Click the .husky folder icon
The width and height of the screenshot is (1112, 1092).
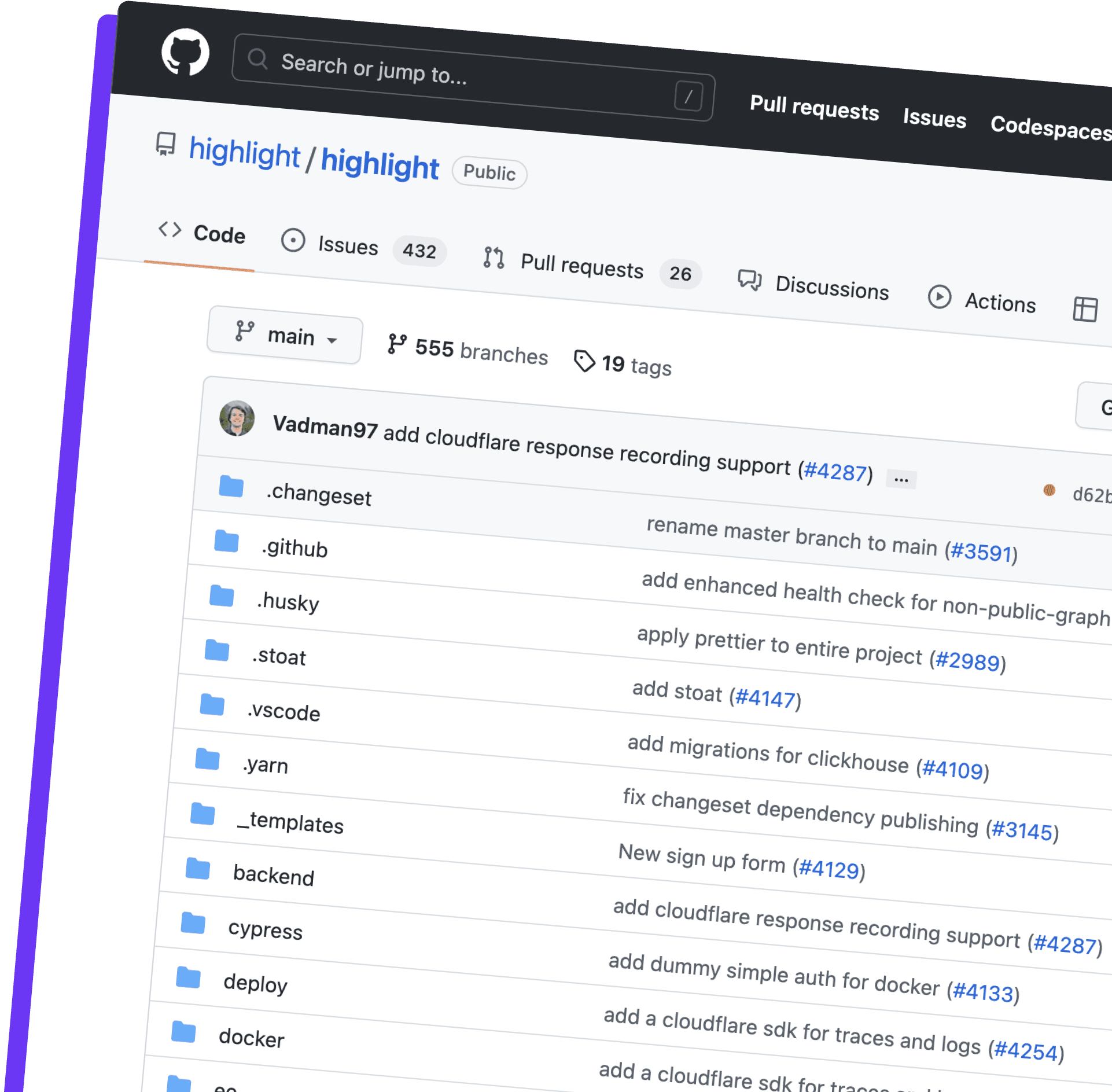[x=222, y=595]
